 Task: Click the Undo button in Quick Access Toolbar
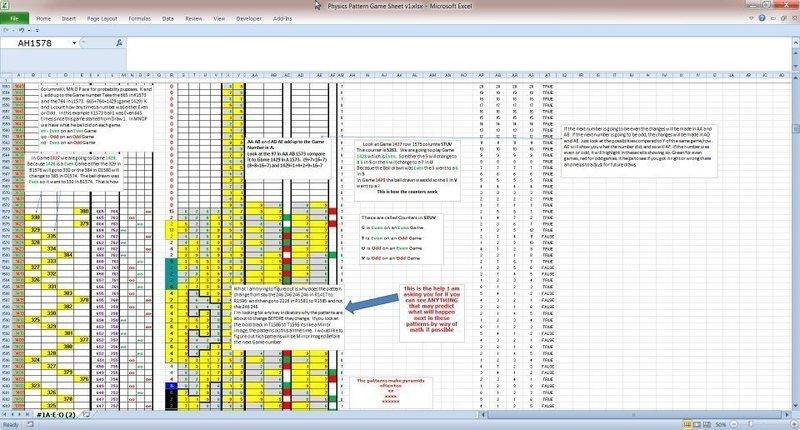coord(21,30)
